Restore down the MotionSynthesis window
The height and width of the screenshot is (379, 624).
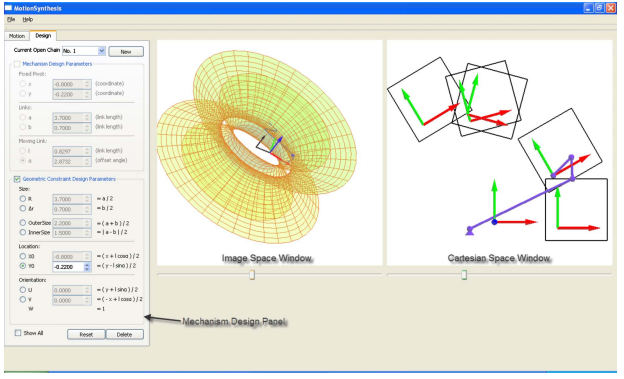pos(600,8)
